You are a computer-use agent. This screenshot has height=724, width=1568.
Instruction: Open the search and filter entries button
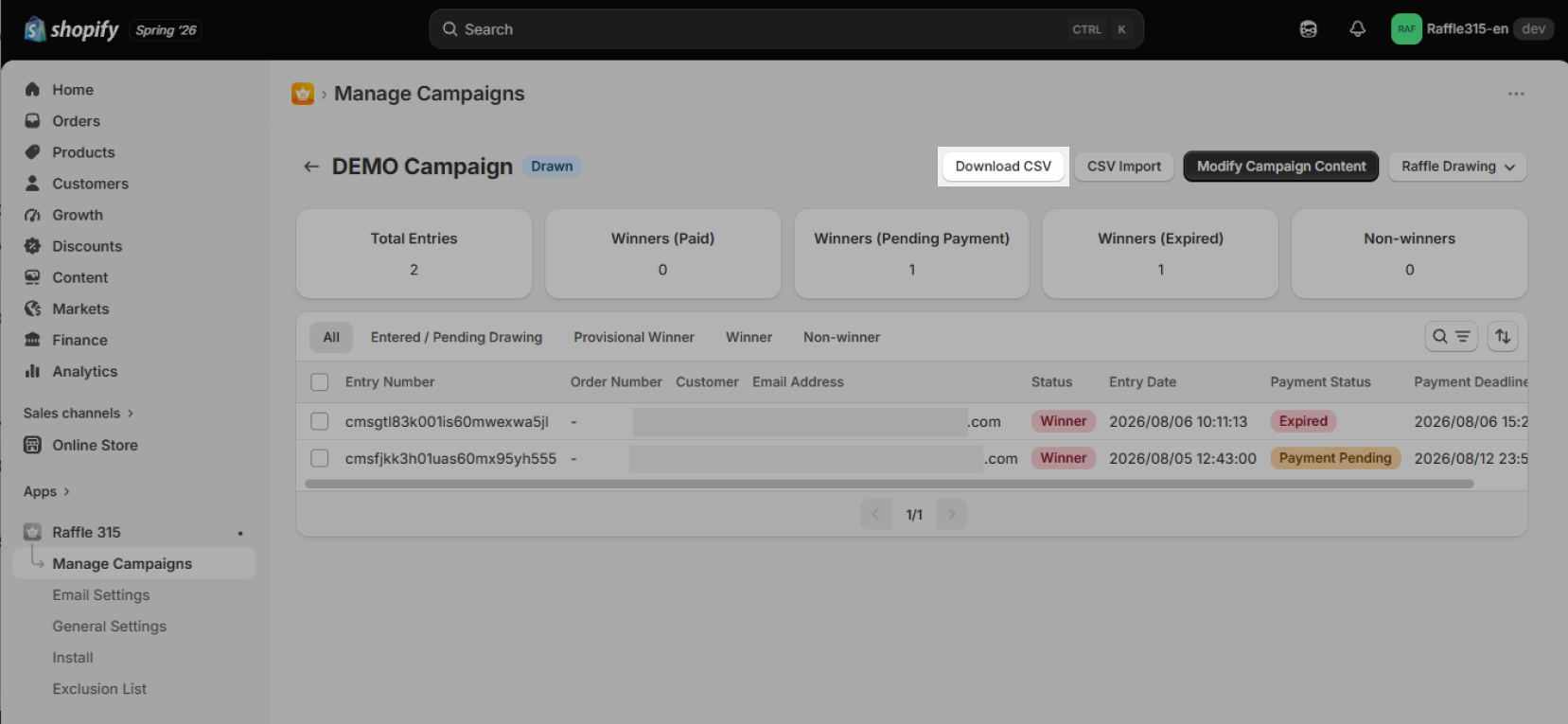(x=1451, y=336)
